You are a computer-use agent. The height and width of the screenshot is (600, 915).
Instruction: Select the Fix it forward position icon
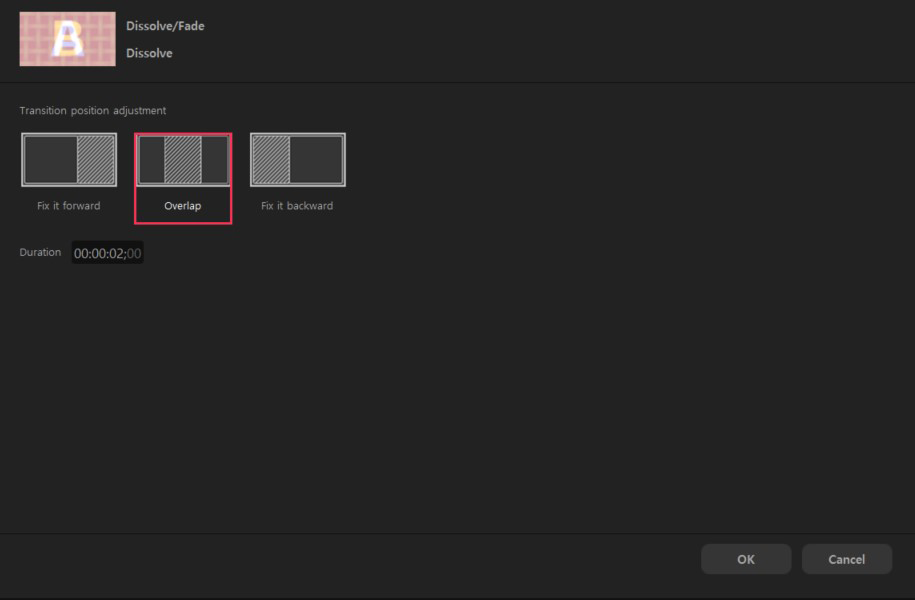point(69,160)
